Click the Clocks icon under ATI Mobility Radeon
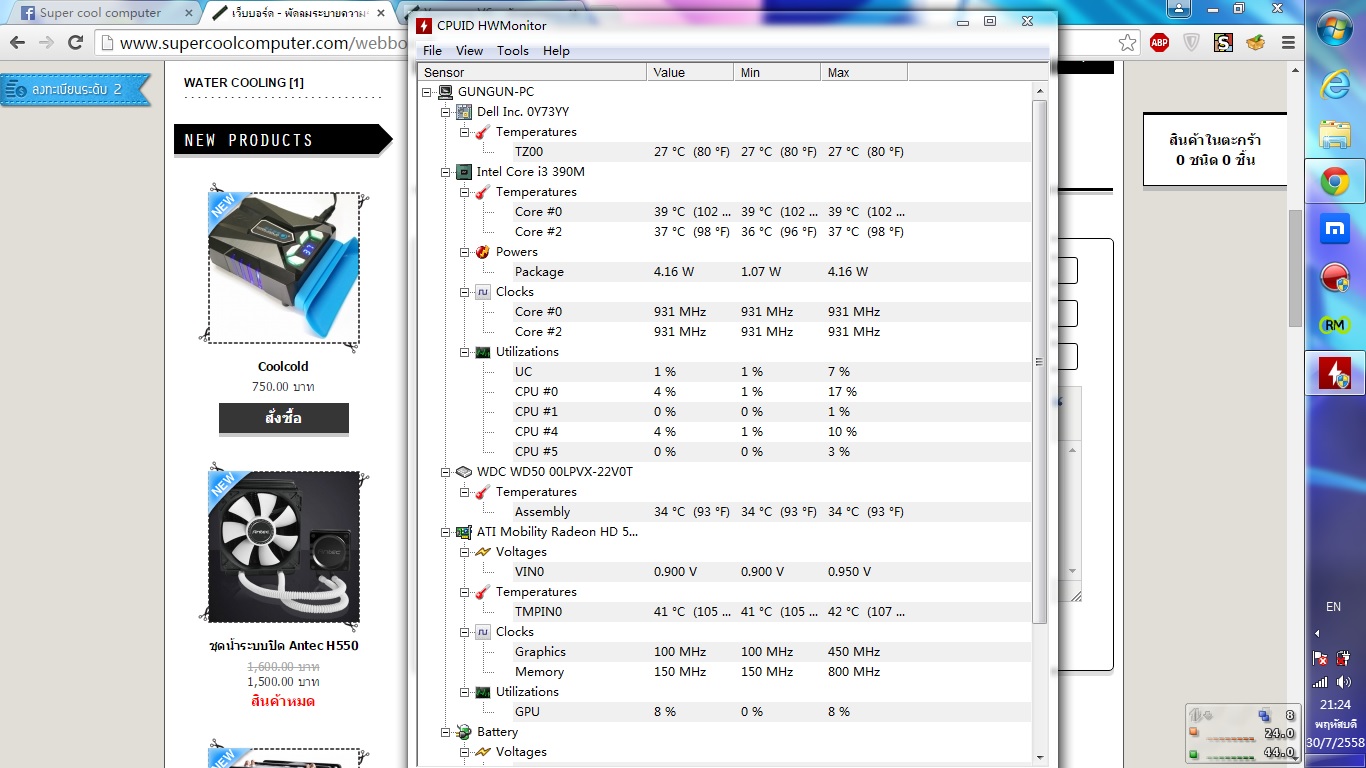Screen dimensions: 1366x768 click(483, 632)
